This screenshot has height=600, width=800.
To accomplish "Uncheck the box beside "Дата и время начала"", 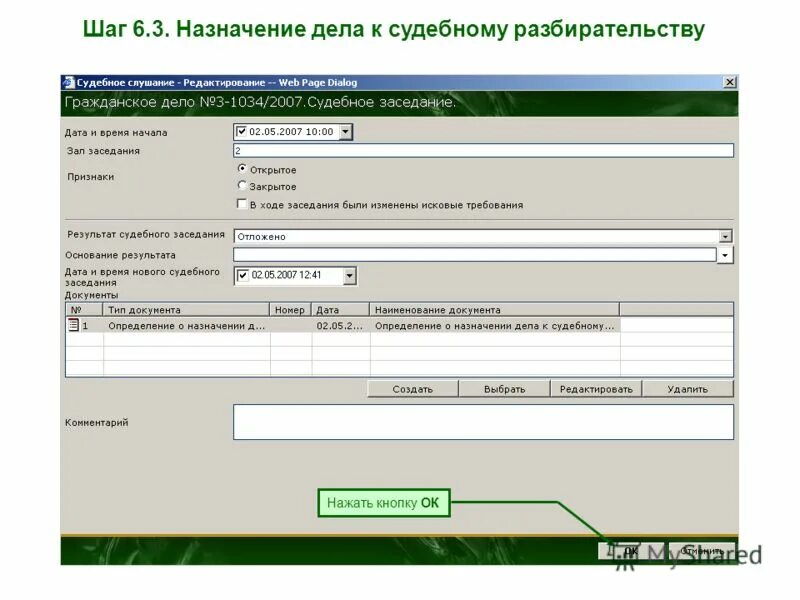I will (x=240, y=129).
